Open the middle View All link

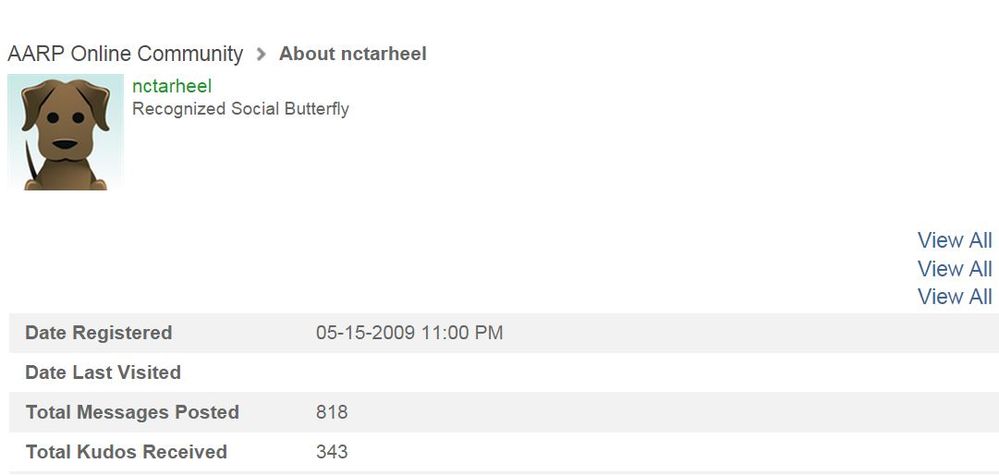tap(954, 269)
